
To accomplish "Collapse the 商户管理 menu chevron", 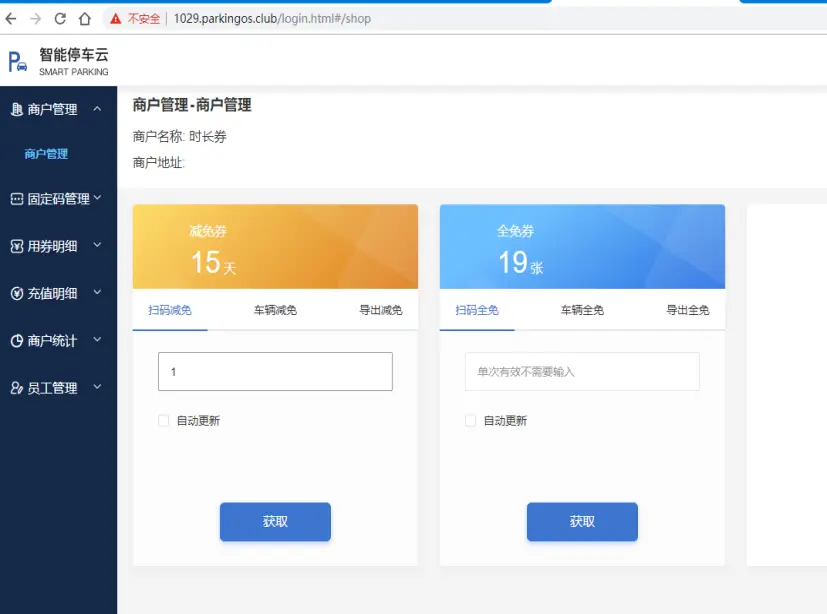I will (97, 108).
